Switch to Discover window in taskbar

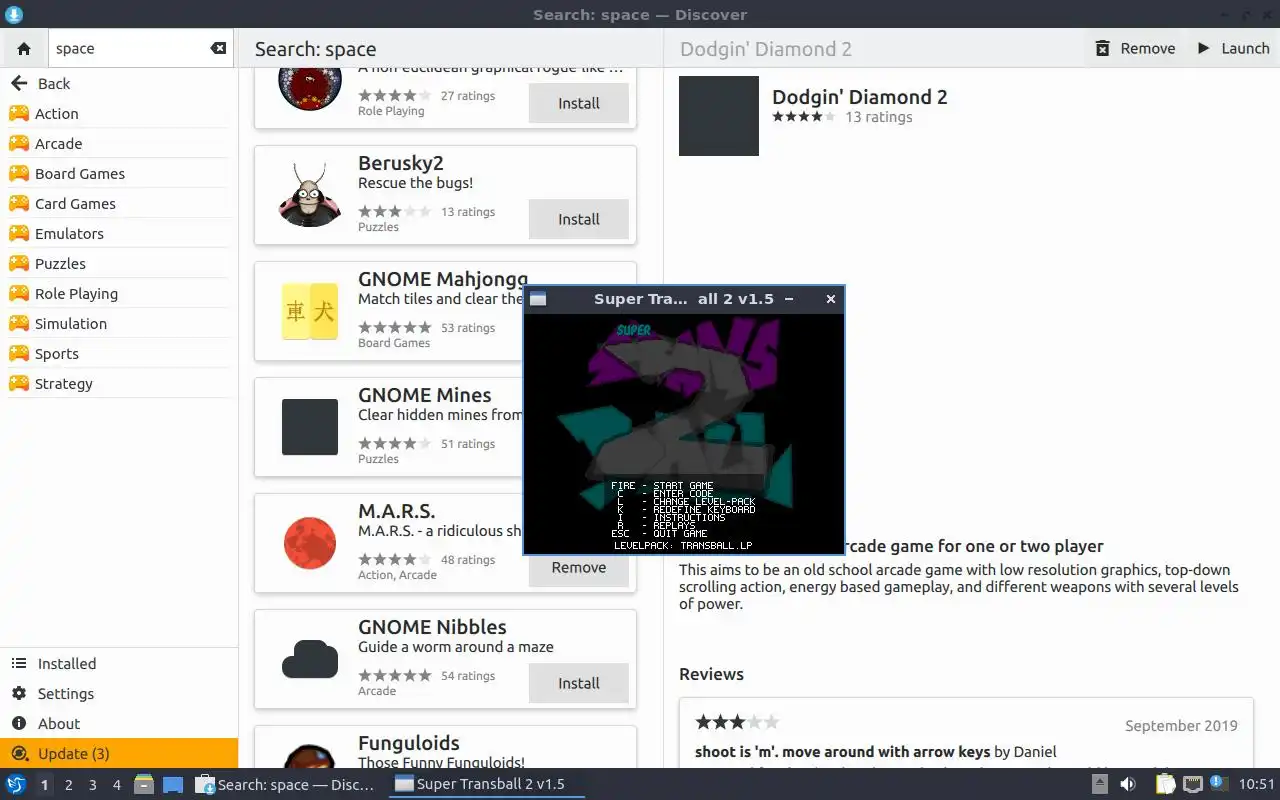[286, 784]
